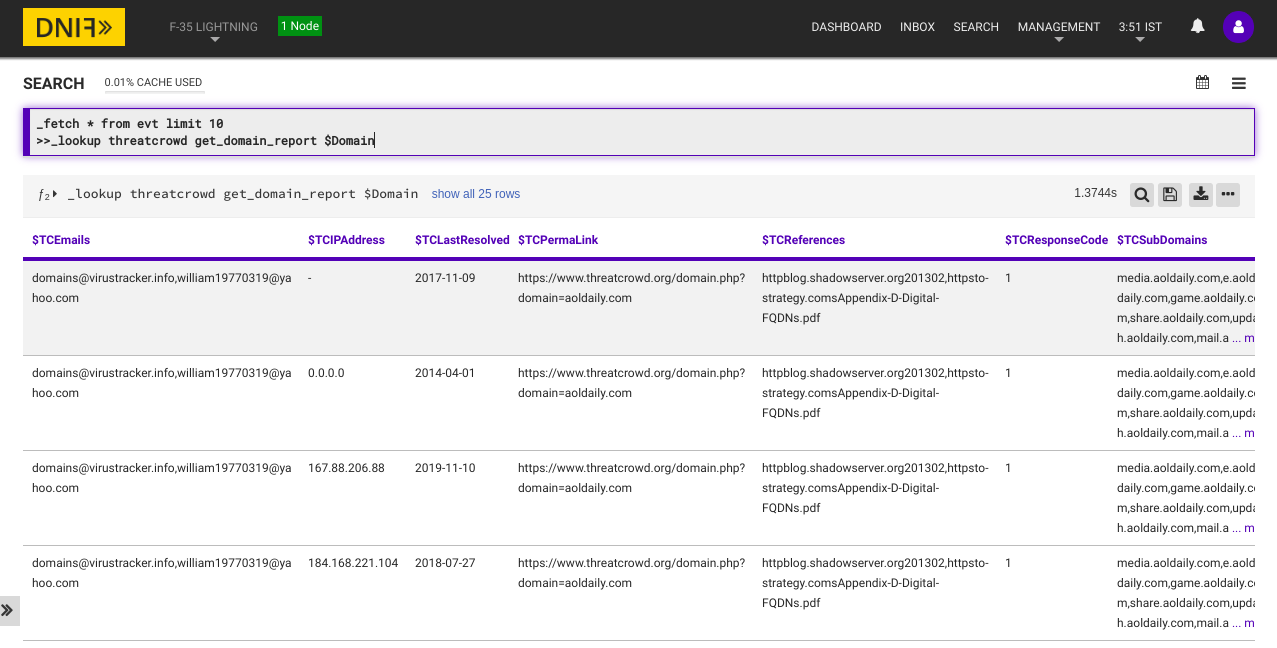Expand subdomains 'more' in 167.88.206.88 row
The width and height of the screenshot is (1277, 648).
coord(1249,528)
